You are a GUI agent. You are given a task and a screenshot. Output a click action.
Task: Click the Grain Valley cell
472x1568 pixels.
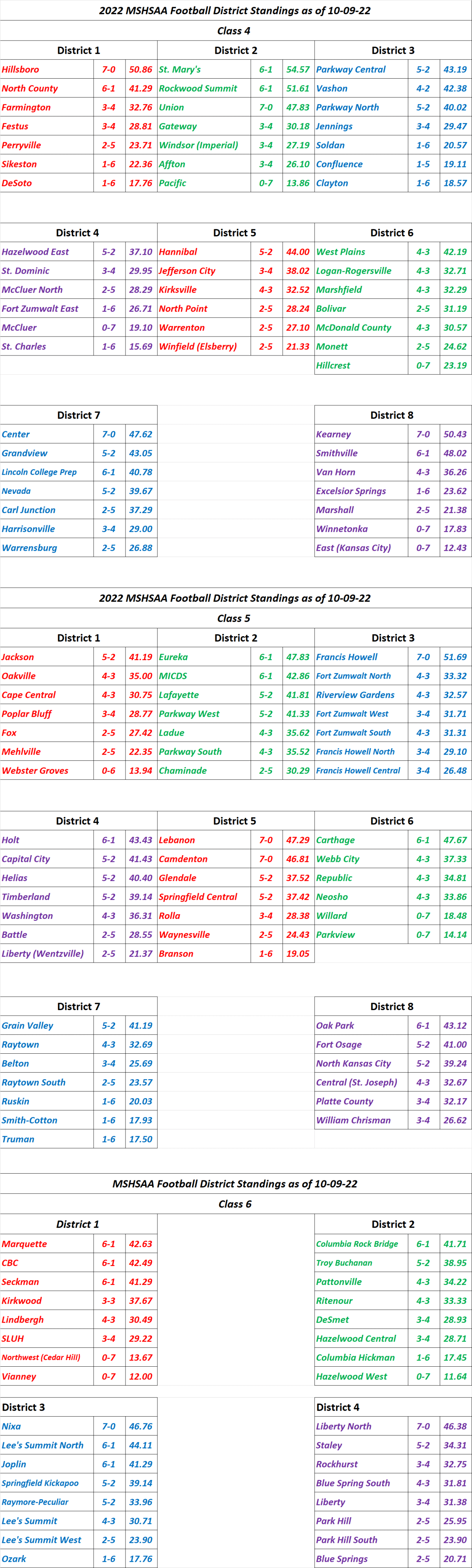47,1025
